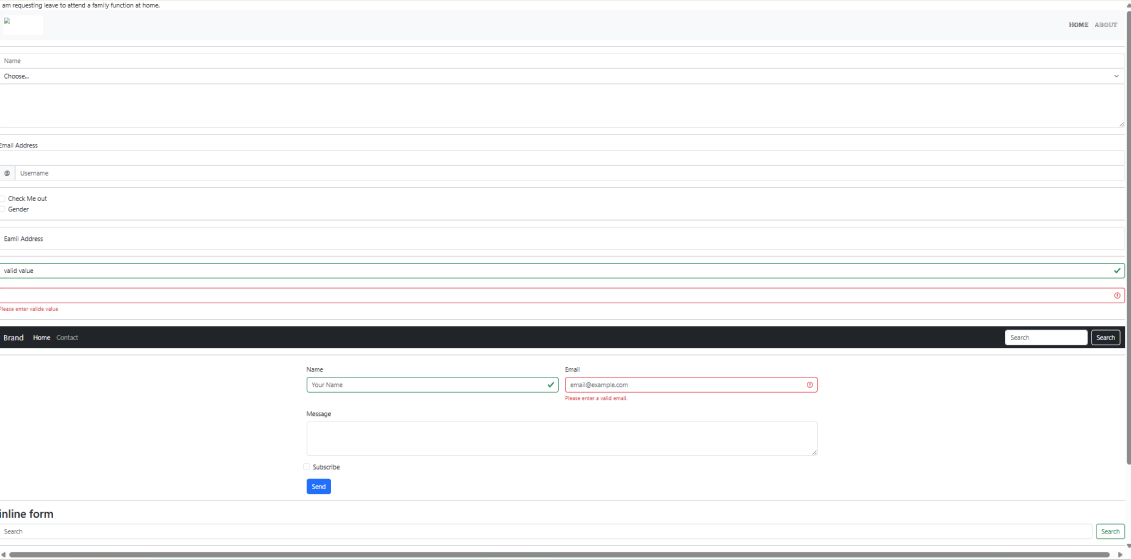Click 'Please enter a valid email.' error text
The width and height of the screenshot is (1131, 560).
(596, 398)
